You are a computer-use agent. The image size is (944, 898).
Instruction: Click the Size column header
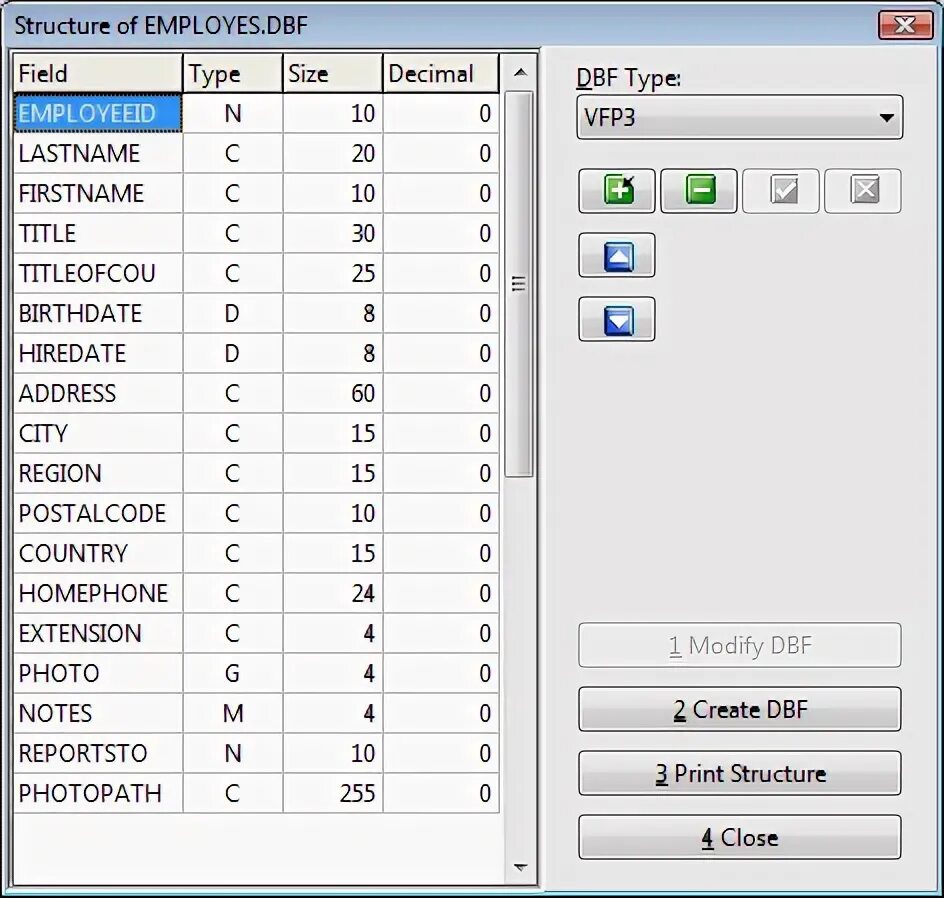click(x=332, y=73)
